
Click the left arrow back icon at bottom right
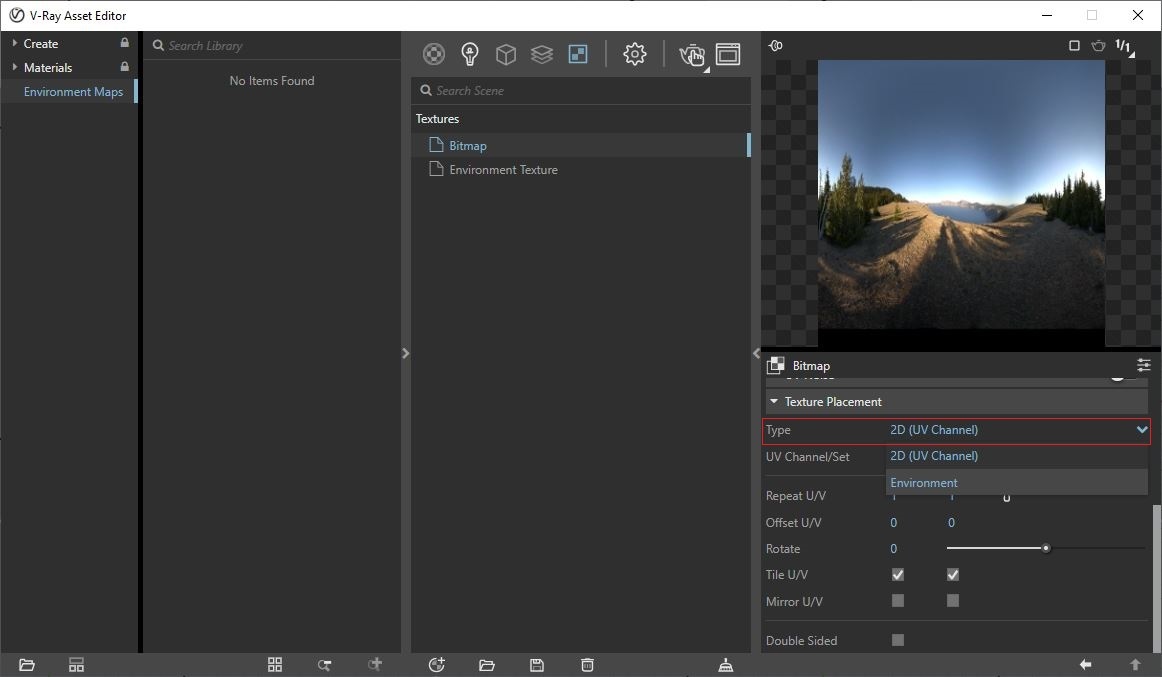(x=1085, y=664)
